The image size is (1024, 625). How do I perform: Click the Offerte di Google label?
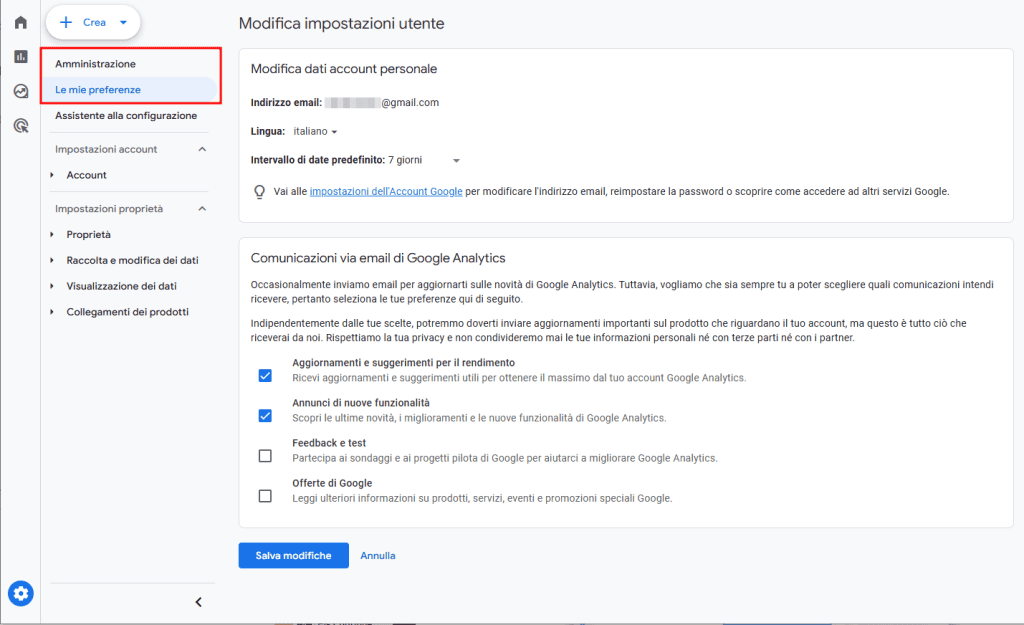coord(332,483)
